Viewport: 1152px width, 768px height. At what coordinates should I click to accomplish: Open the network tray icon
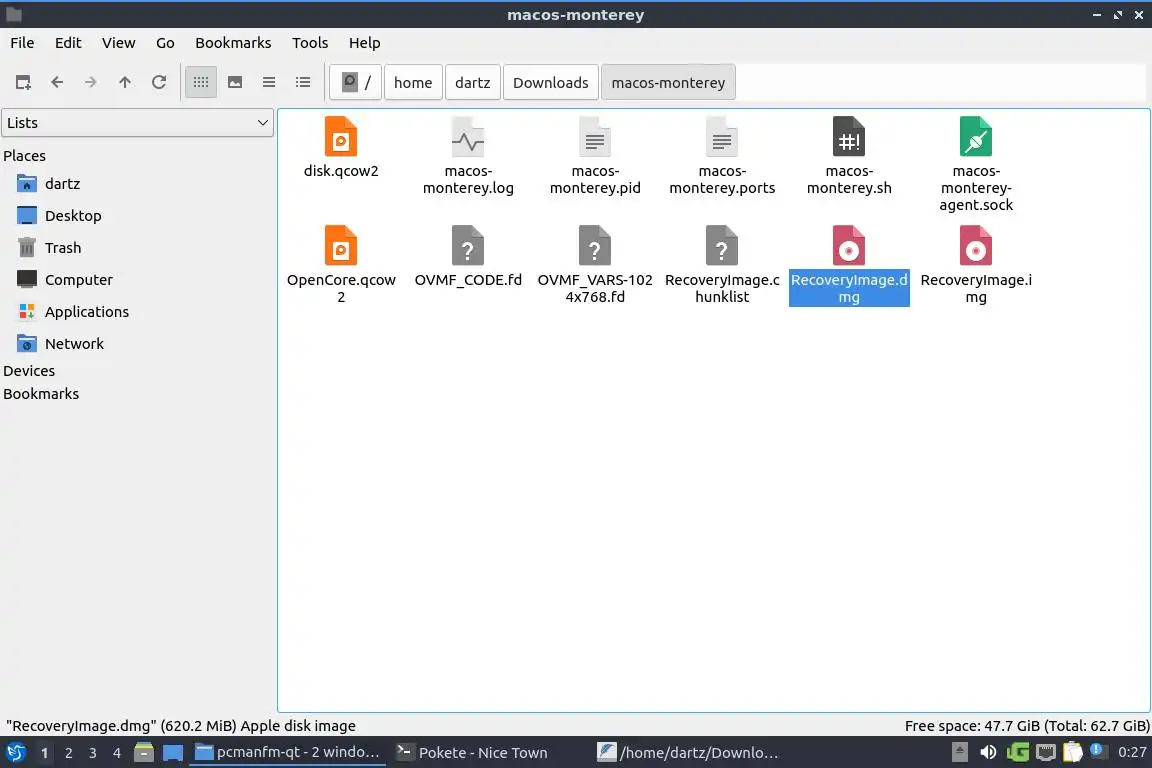click(1045, 753)
